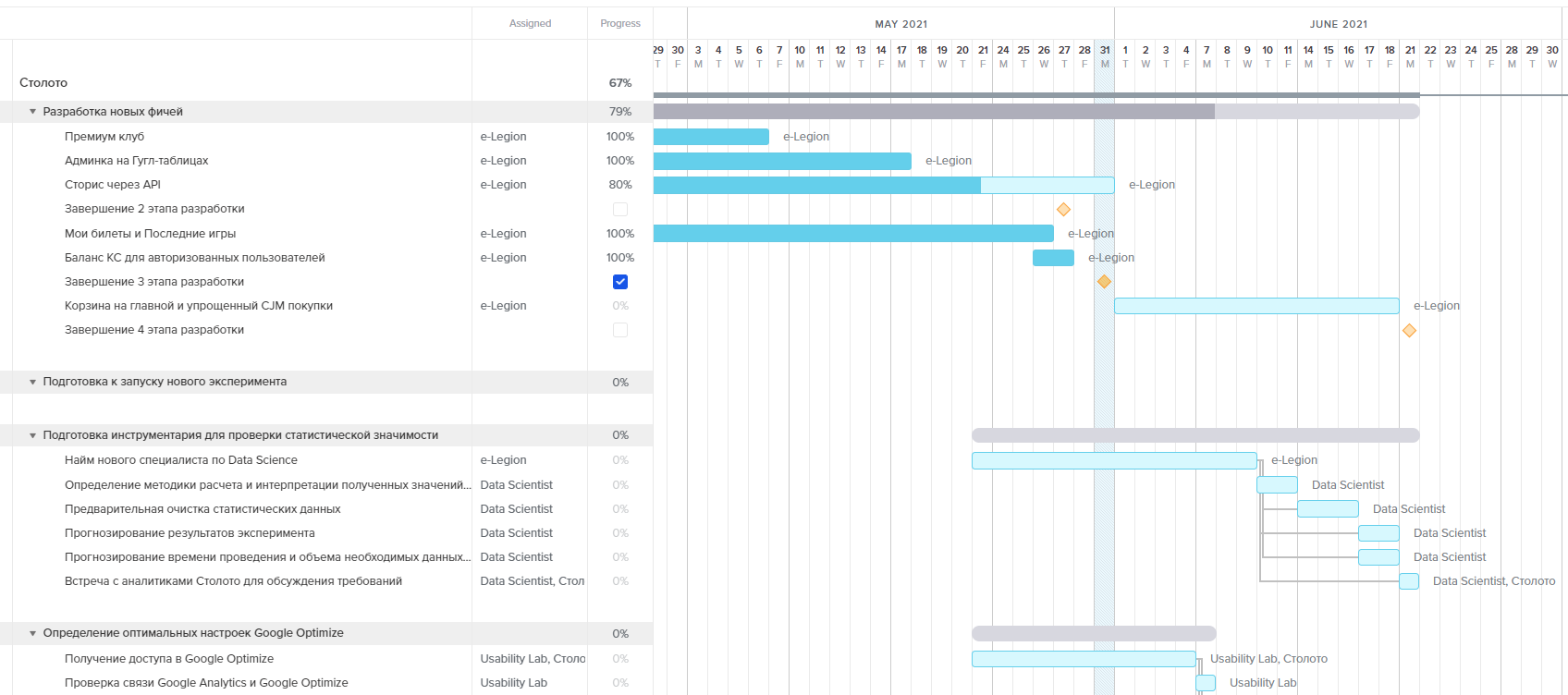1568x695 pixels.
Task: Click milestone diamond for Завершение 4 этапа разработки
Action: coord(1409,331)
